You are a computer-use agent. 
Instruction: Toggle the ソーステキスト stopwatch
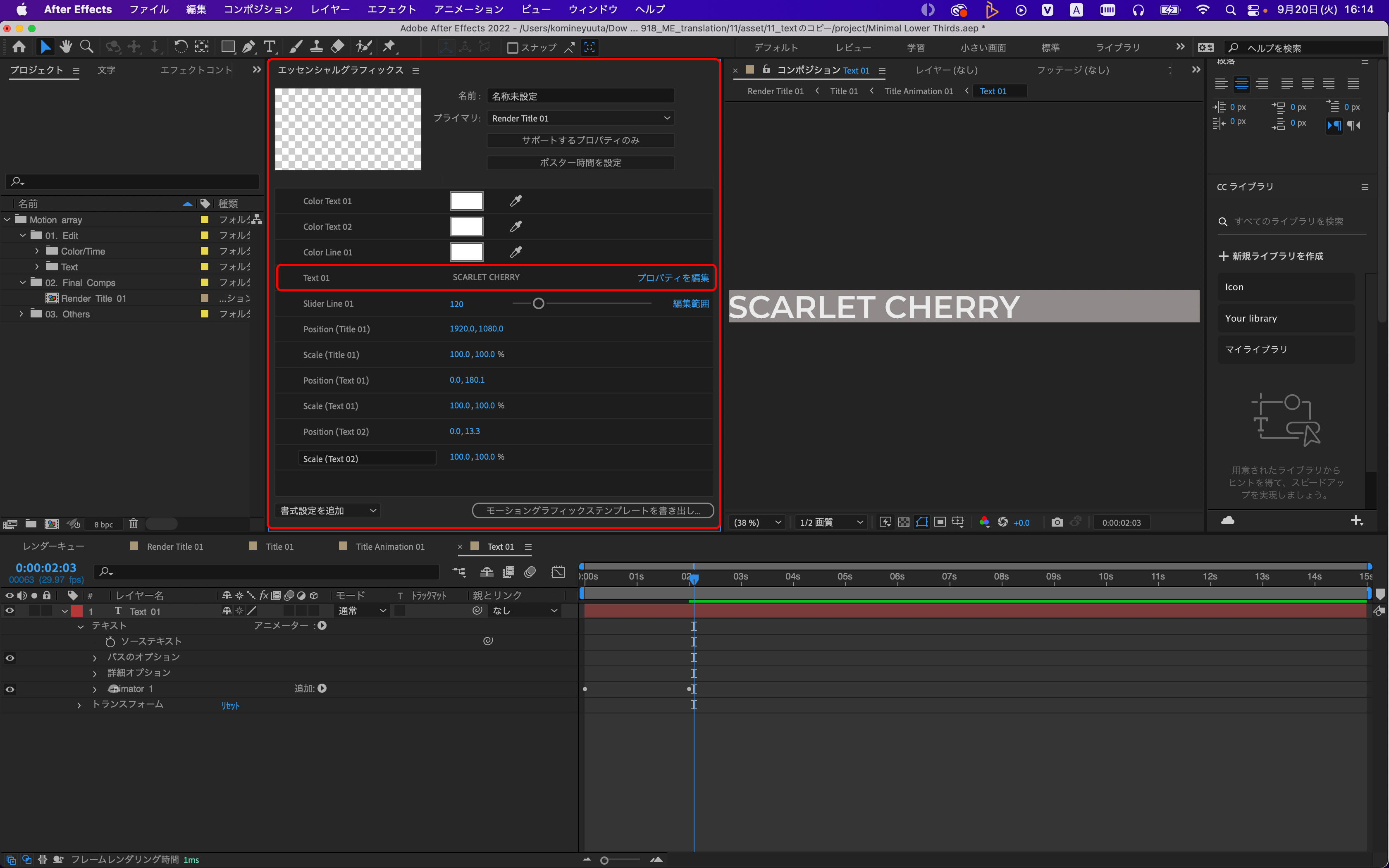(x=110, y=642)
